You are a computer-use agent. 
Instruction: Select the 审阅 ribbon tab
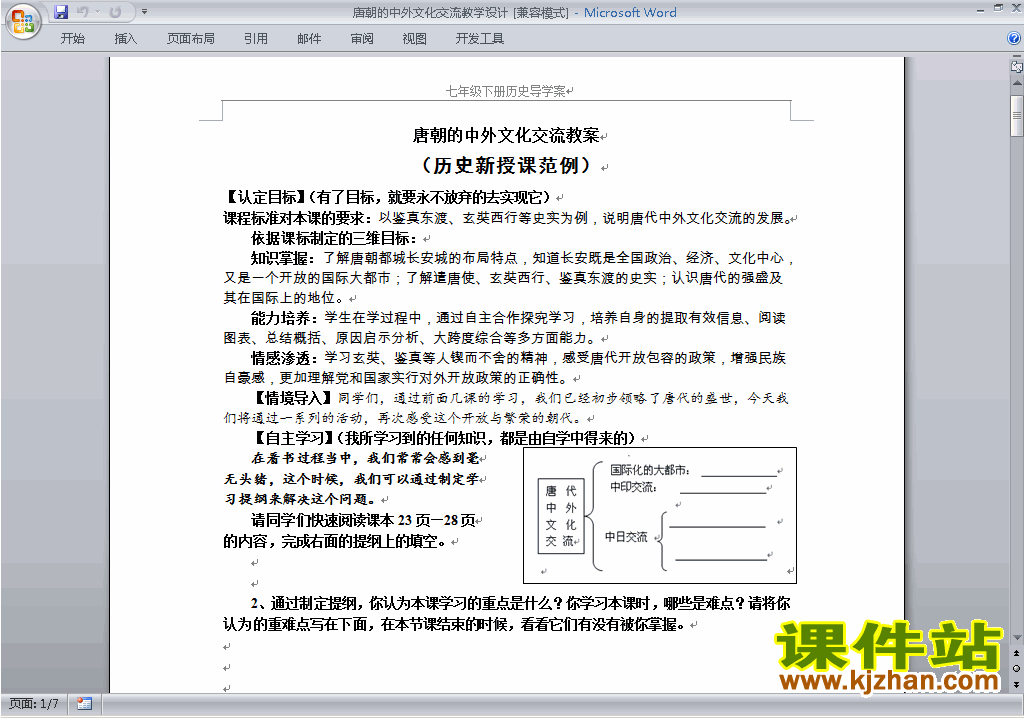point(362,39)
